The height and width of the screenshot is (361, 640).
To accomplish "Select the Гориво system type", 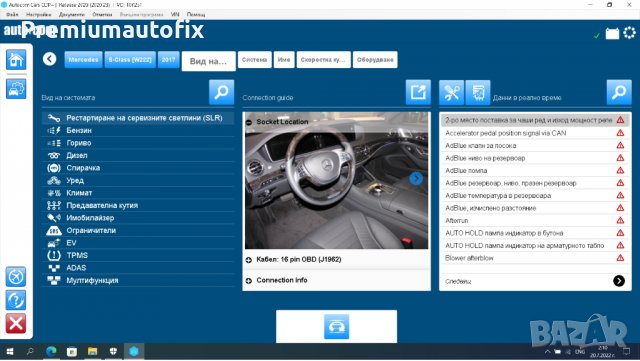I will 138,143.
